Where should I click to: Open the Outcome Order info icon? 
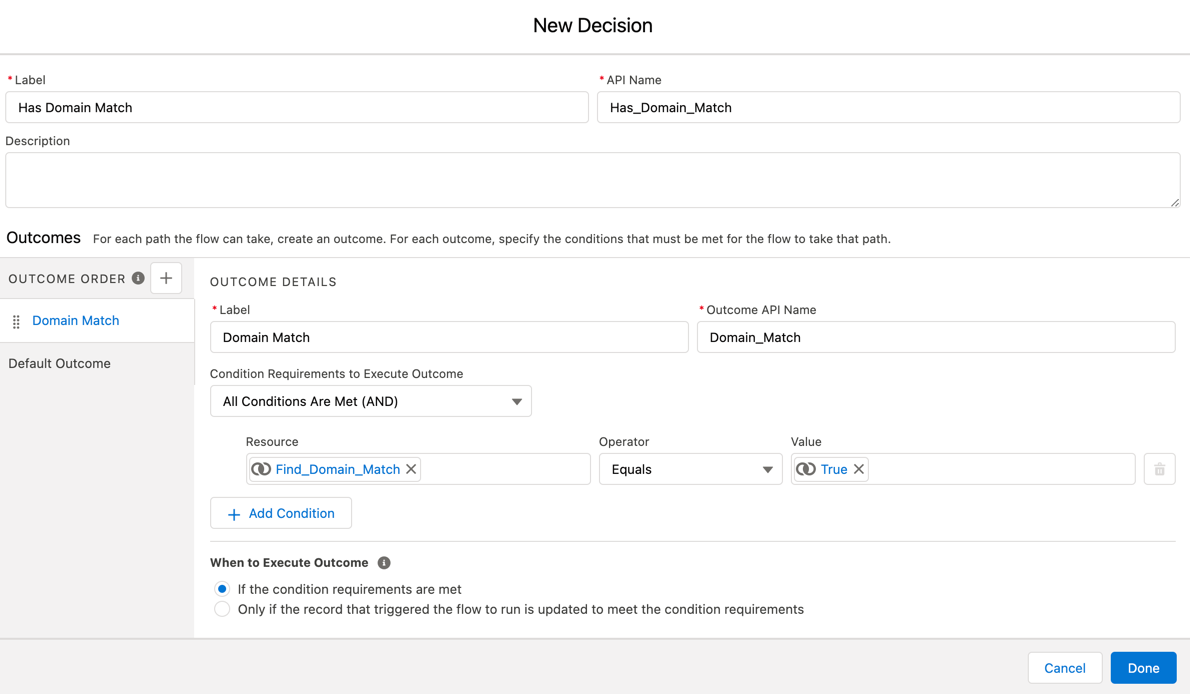tap(137, 278)
